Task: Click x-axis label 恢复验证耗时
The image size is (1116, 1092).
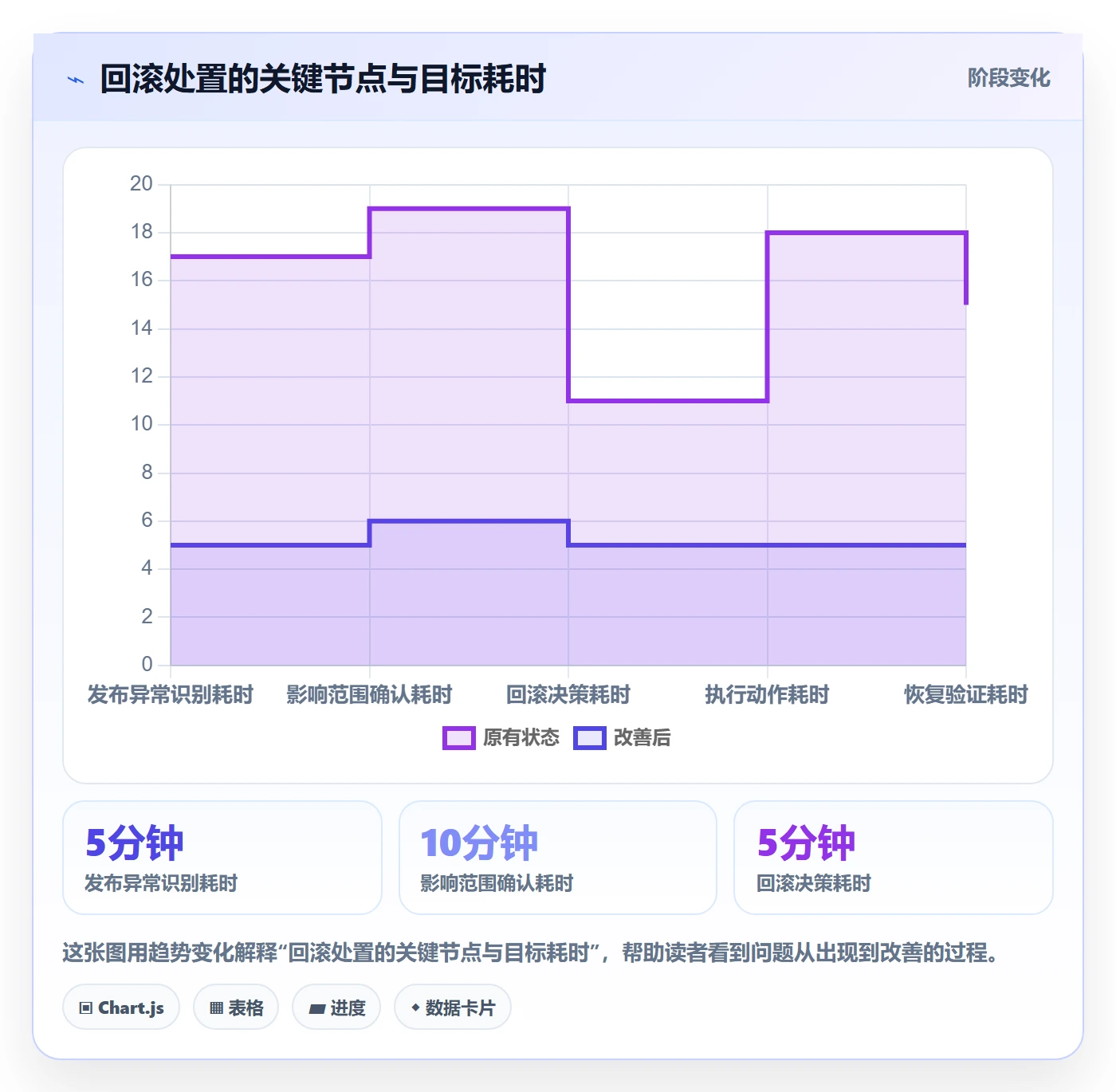Action: point(966,695)
